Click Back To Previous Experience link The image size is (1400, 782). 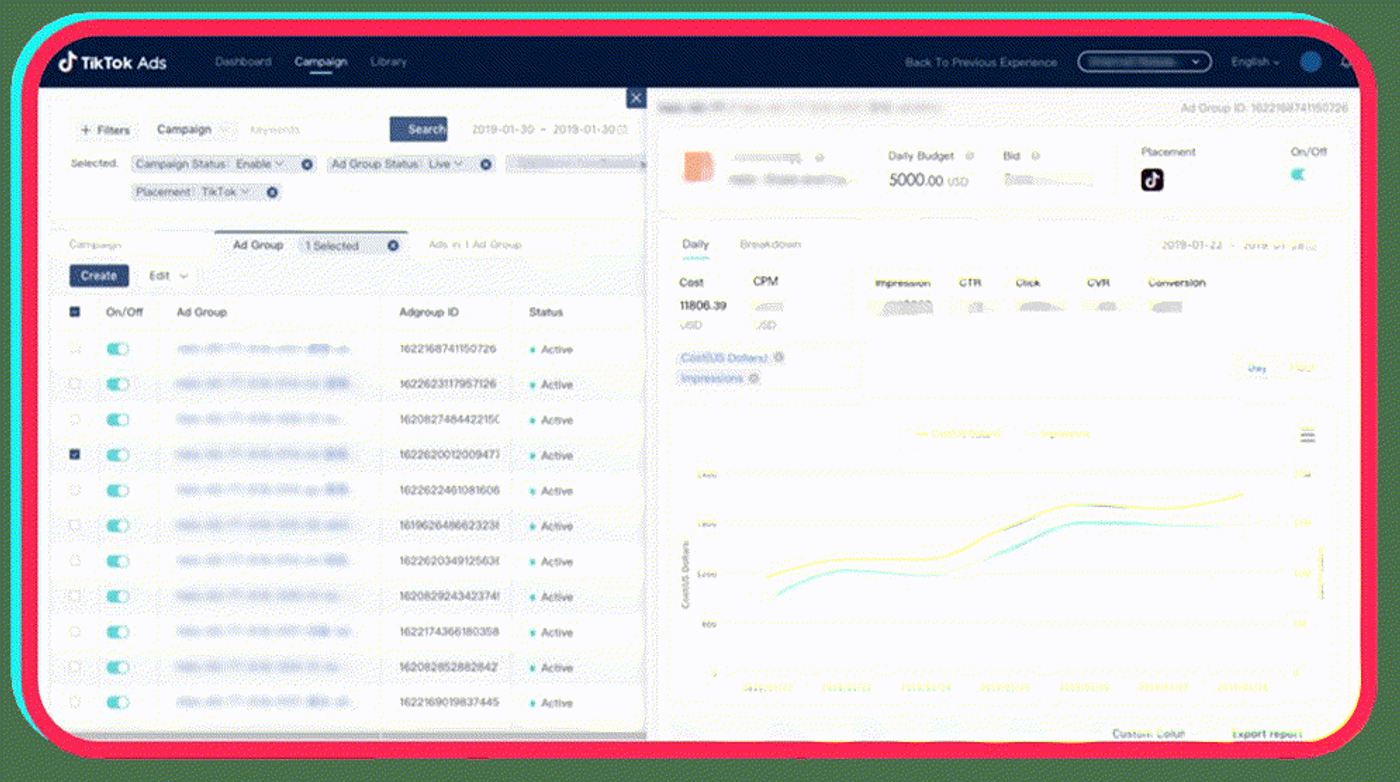pos(981,62)
